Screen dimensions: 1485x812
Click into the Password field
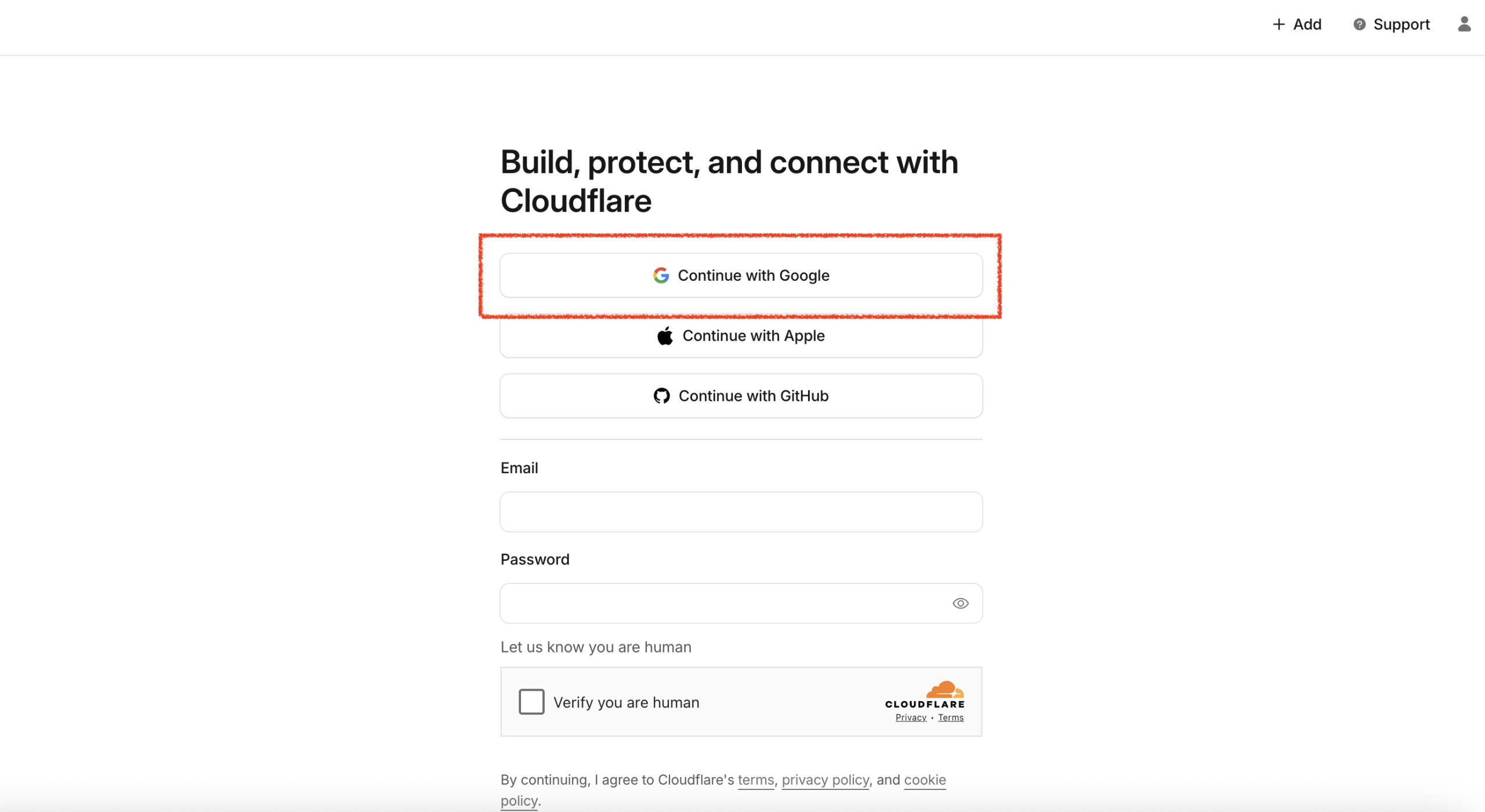point(719,603)
